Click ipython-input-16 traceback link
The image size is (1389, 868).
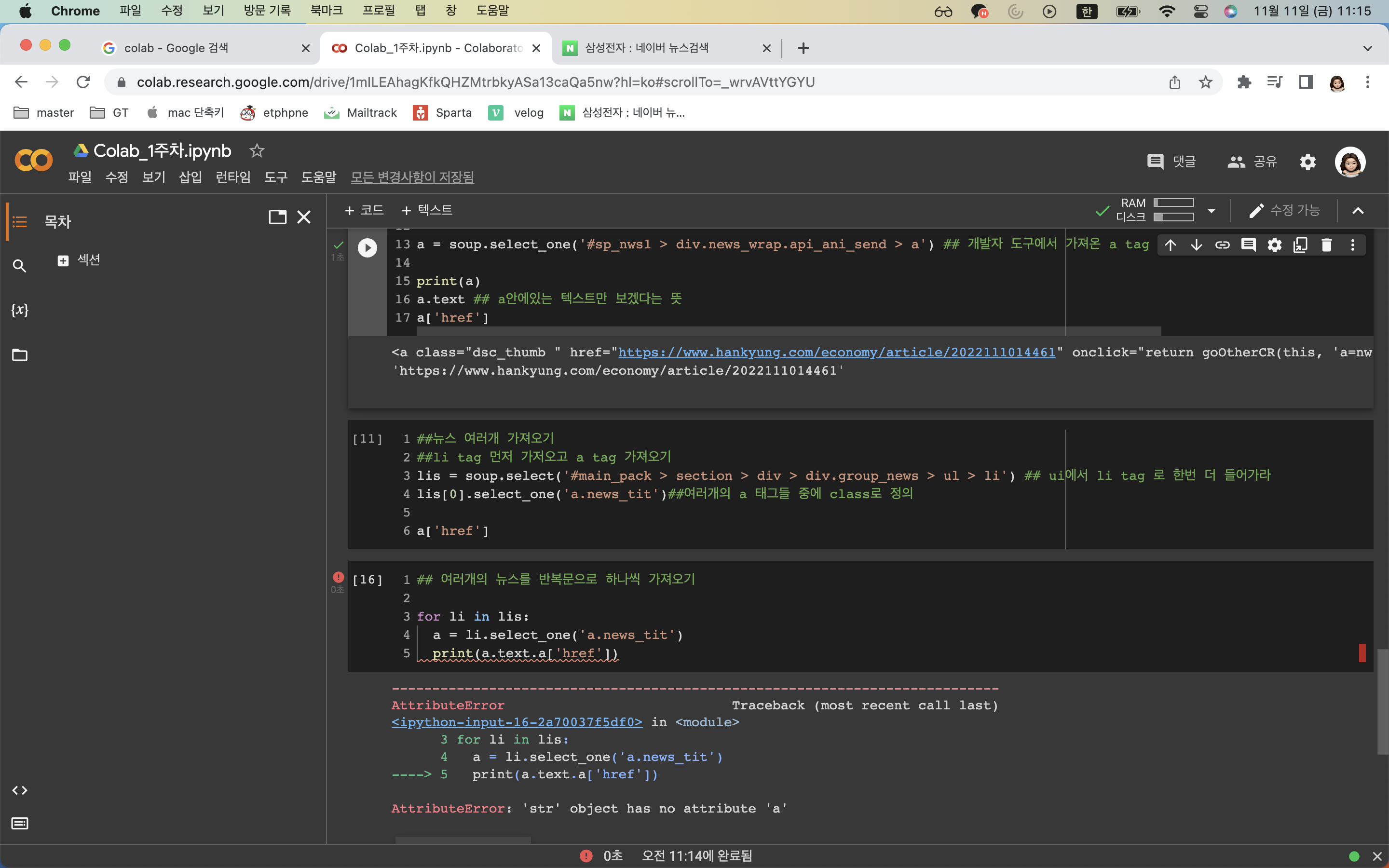(x=517, y=722)
